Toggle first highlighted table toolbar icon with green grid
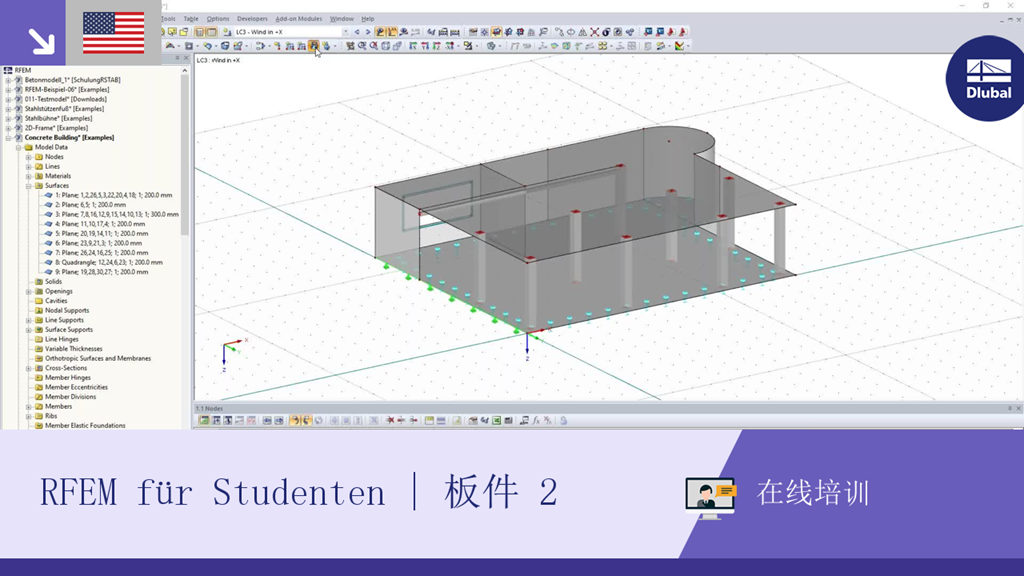The width and height of the screenshot is (1024, 576). click(204, 421)
